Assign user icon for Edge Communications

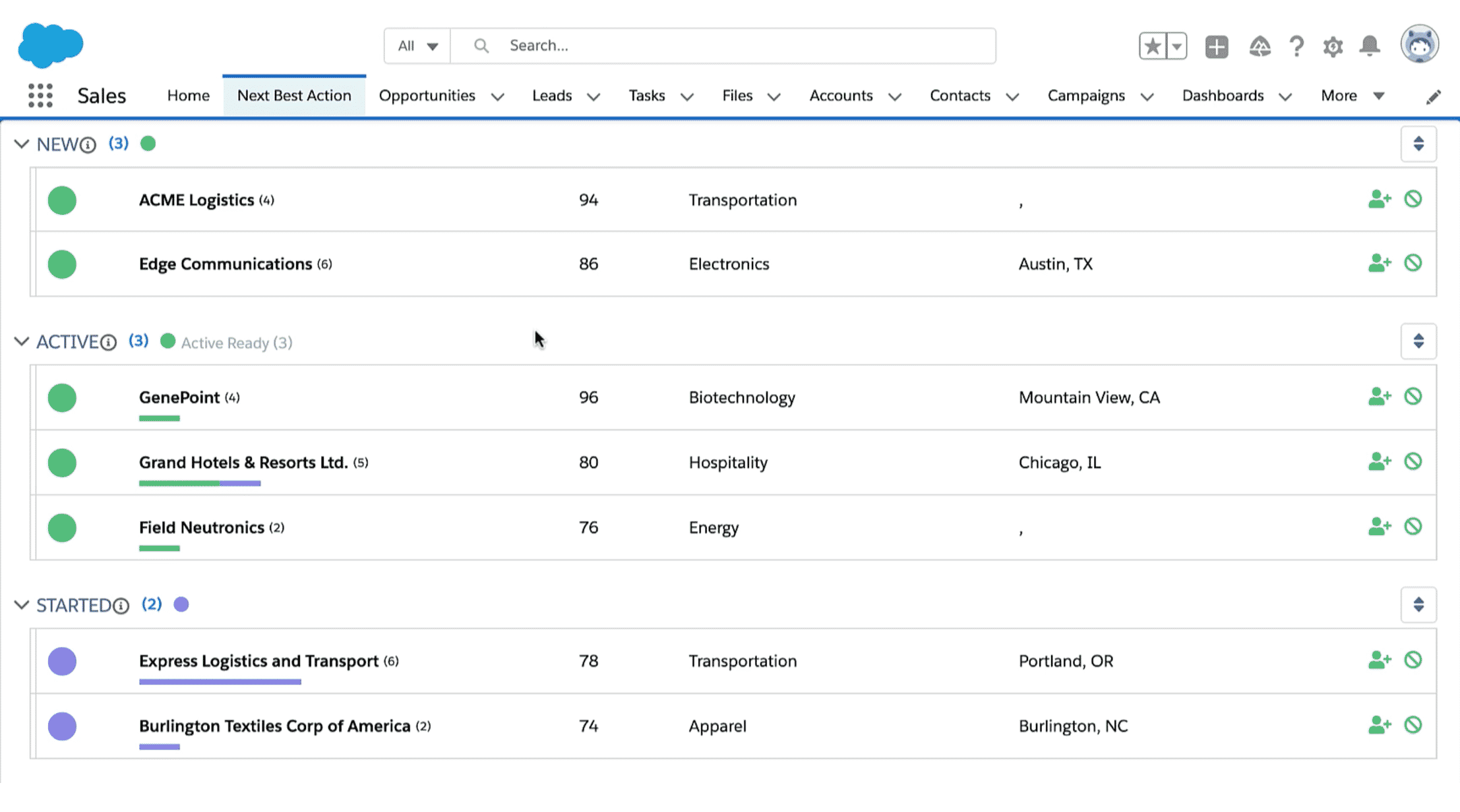pyautogui.click(x=1379, y=263)
